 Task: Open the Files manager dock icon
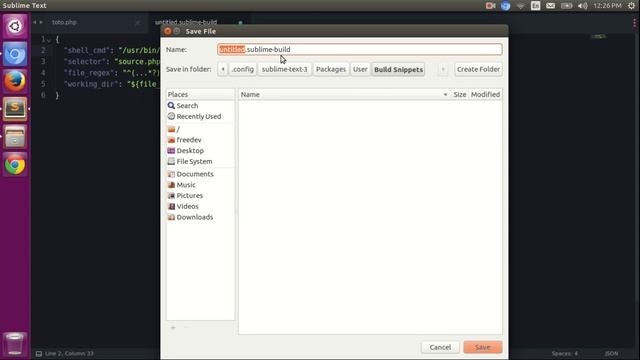tap(15, 137)
